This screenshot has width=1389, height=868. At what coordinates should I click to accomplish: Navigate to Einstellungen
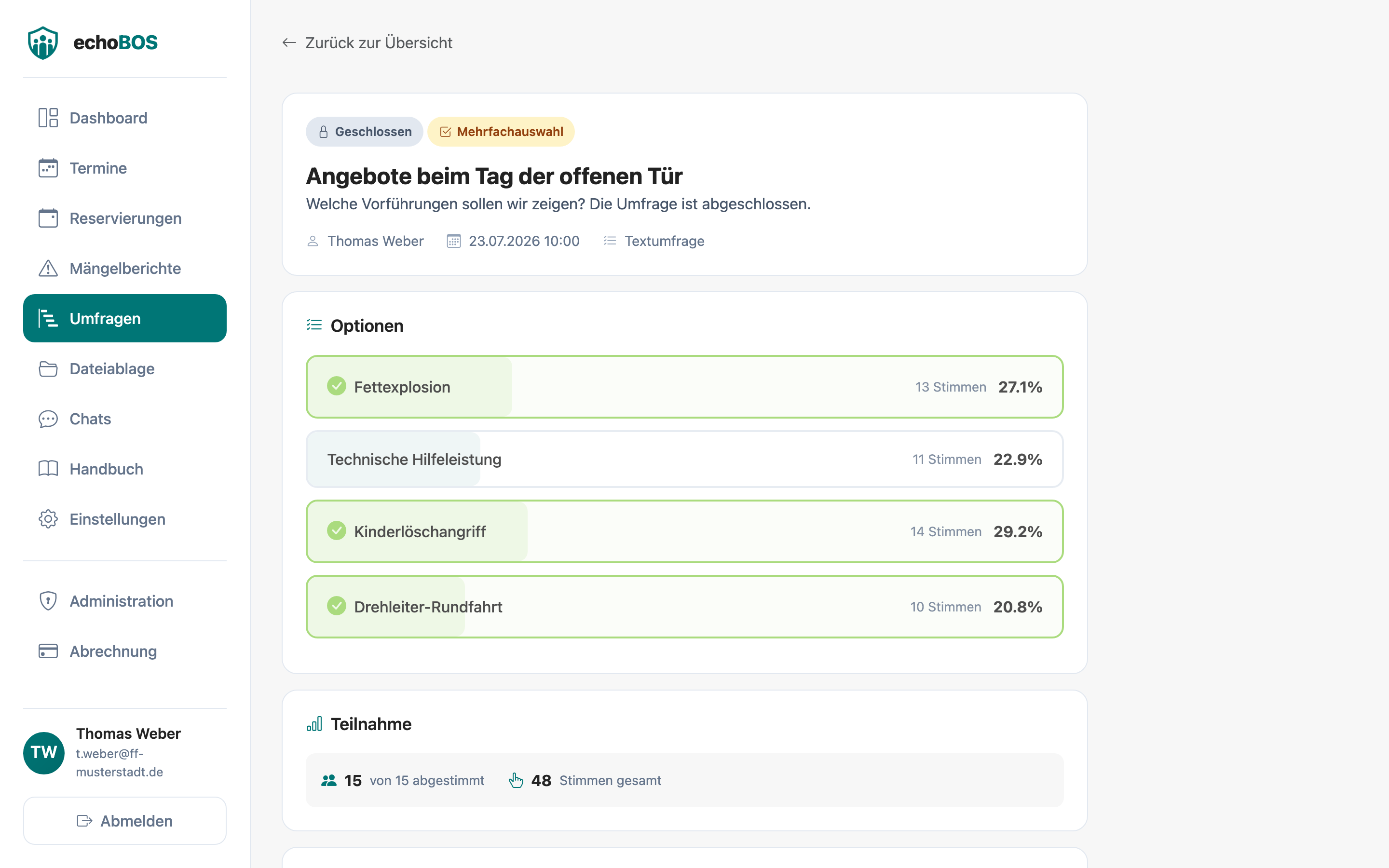point(124,519)
